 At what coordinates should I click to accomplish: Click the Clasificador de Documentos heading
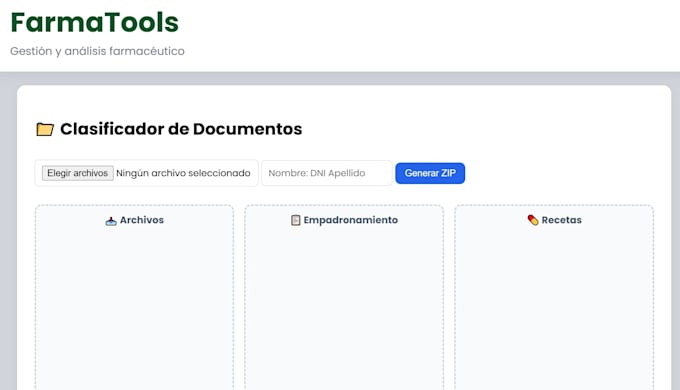tap(181, 129)
